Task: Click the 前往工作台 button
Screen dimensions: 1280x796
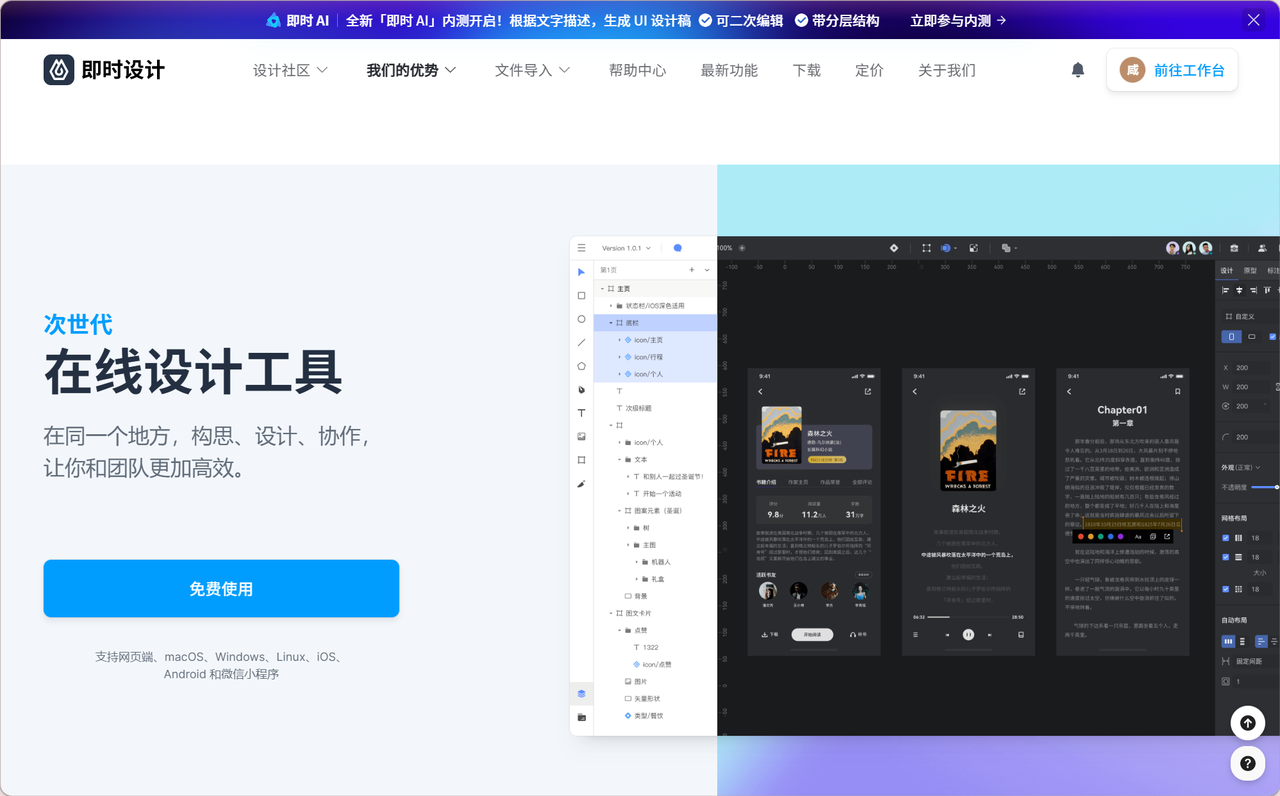Action: pos(1172,70)
